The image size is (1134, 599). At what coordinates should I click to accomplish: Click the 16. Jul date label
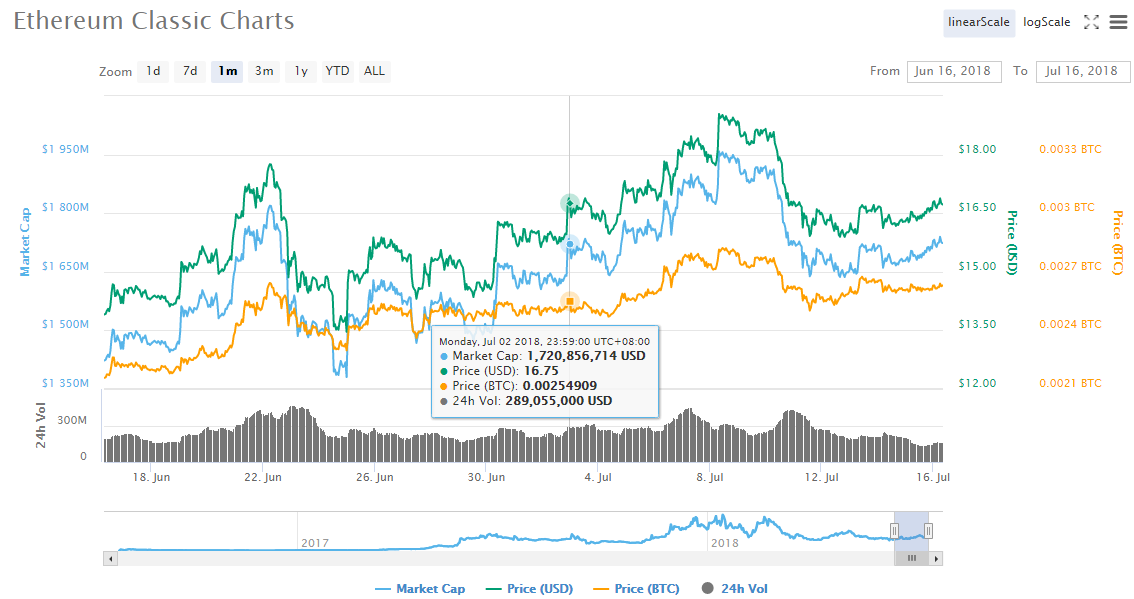click(x=933, y=477)
